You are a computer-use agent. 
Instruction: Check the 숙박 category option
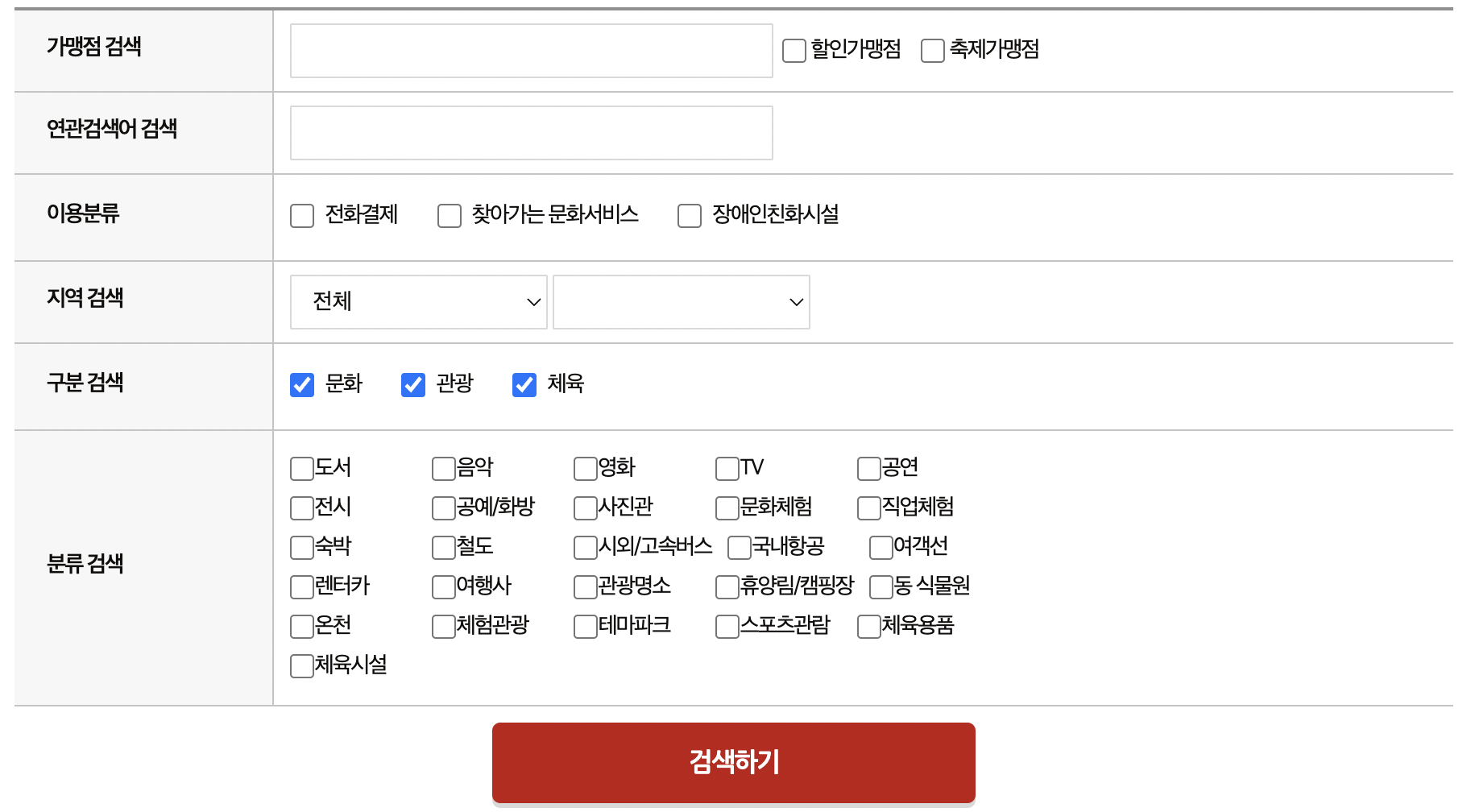click(300, 547)
